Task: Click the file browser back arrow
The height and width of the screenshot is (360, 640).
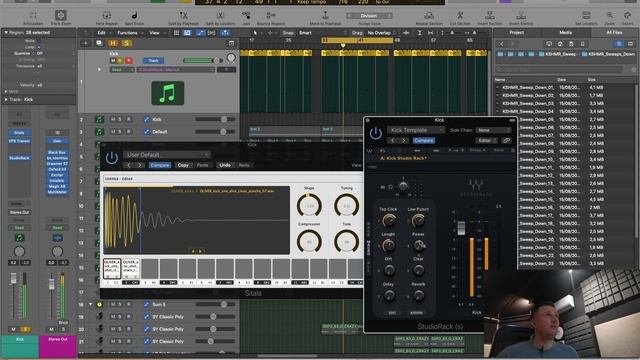Action: [x=502, y=44]
